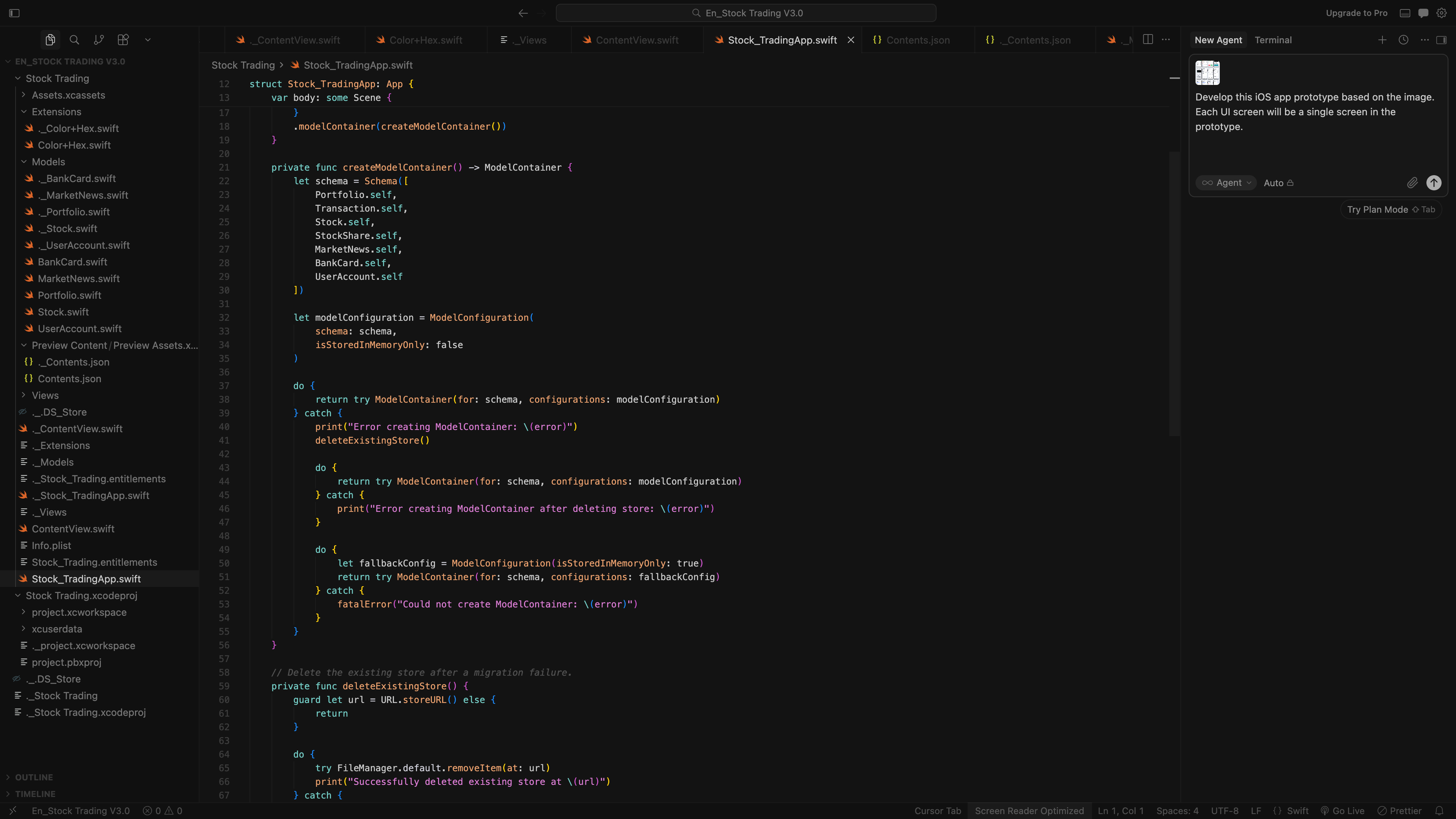Open notifications bell icon
1456x819 pixels.
coord(1439,811)
